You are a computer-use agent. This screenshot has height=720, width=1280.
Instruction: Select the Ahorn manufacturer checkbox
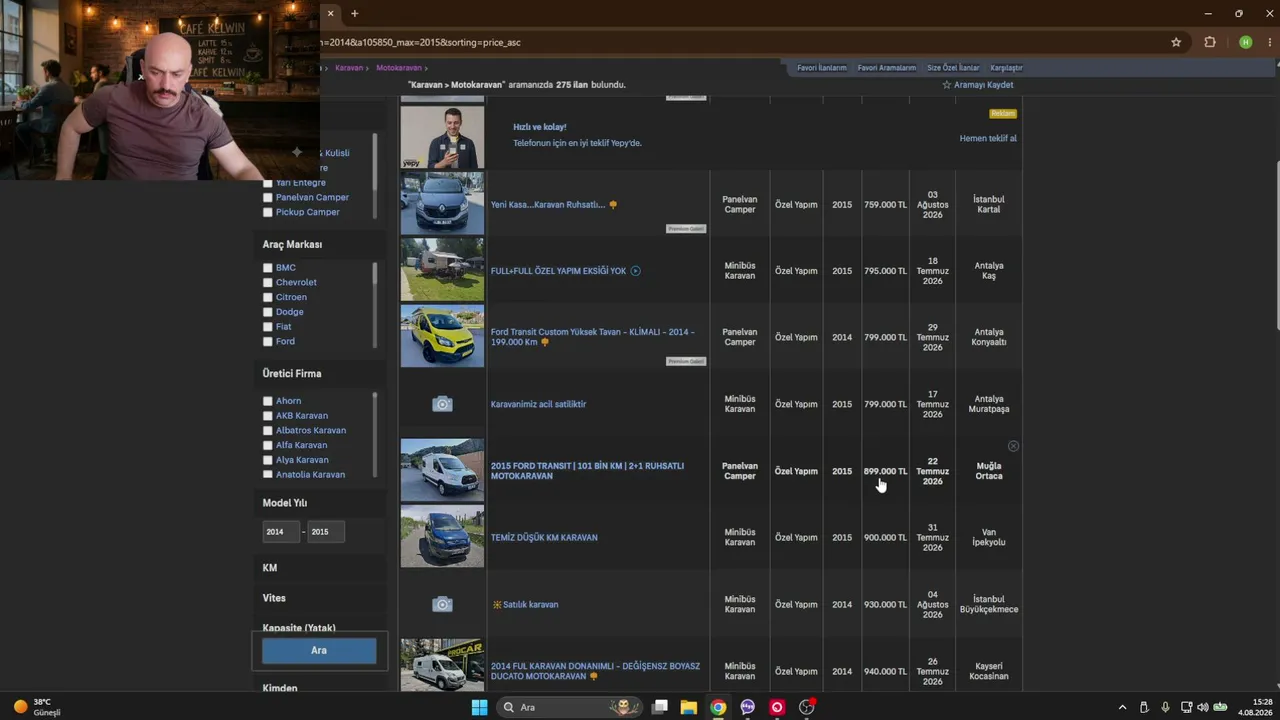coord(268,401)
